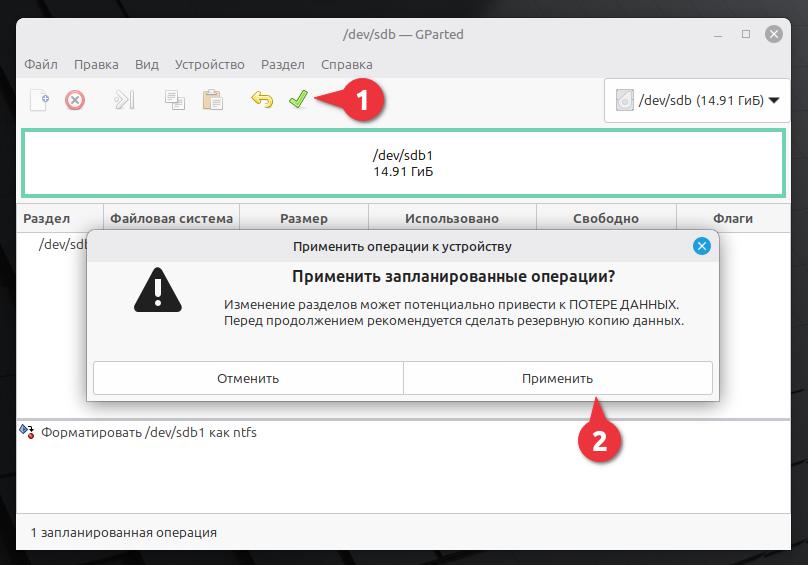Click the New partition toolbar icon

[40, 100]
